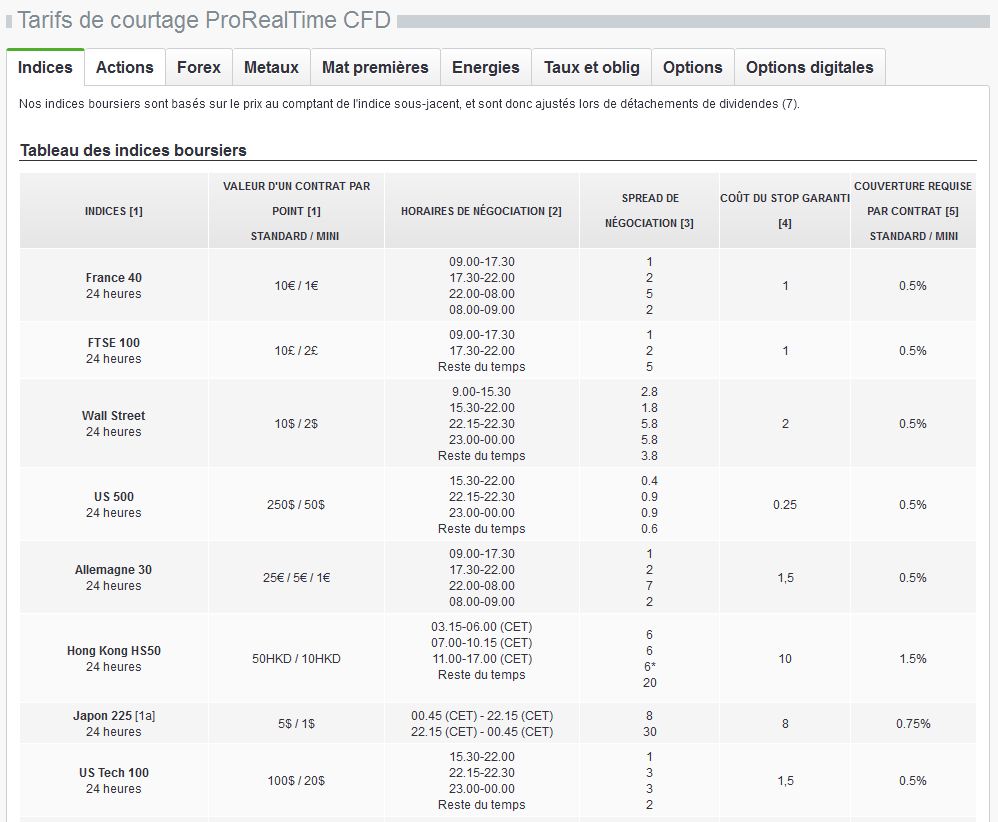Select the US Tech 100 index name
The height and width of the screenshot is (822, 998).
(x=114, y=772)
